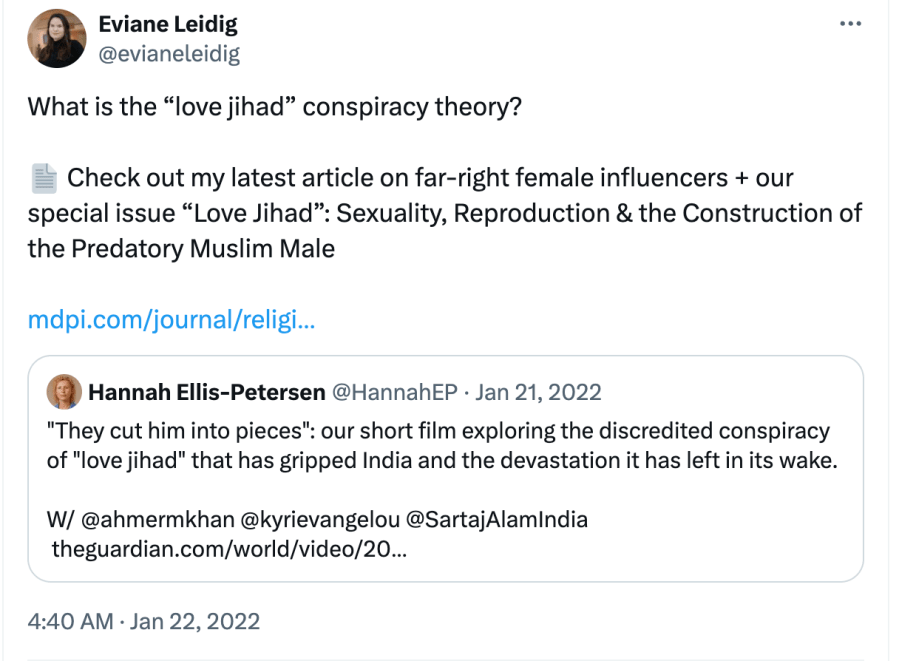Image resolution: width=899 pixels, height=661 pixels.
Task: Click the "the Predatory Muslim Male" title line
Action: (181, 248)
